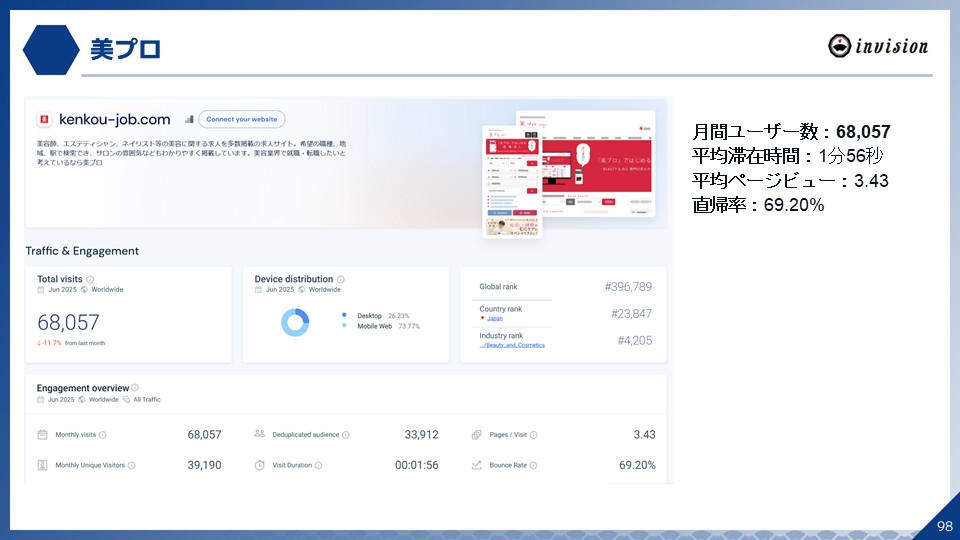Screen dimensions: 960x540
Task: Click the Country rank value #23,847
Action: 631,313
